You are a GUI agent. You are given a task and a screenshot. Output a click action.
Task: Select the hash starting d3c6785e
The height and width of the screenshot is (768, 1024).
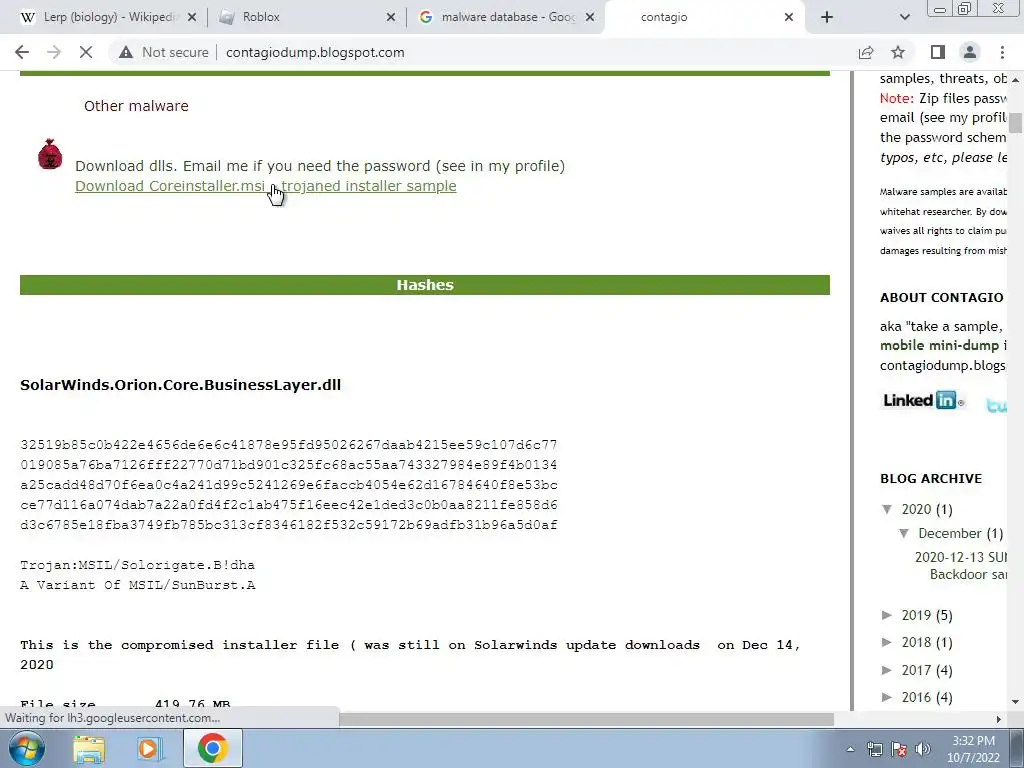pos(289,525)
